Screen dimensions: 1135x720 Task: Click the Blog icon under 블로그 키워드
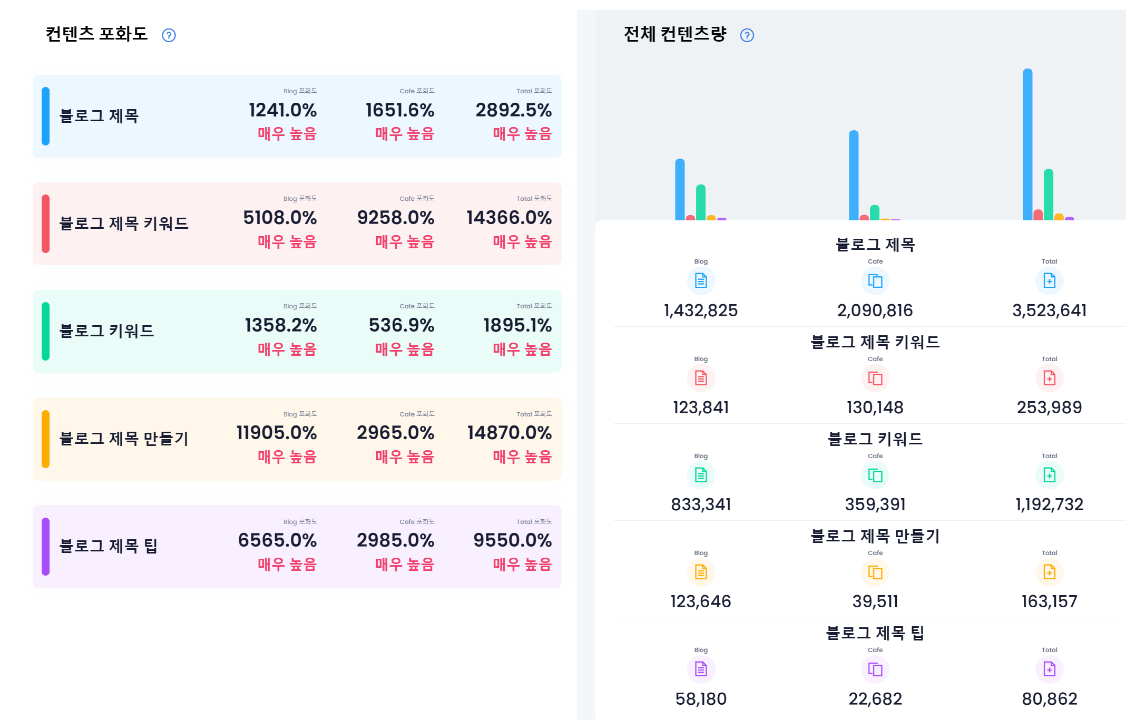(x=700, y=475)
